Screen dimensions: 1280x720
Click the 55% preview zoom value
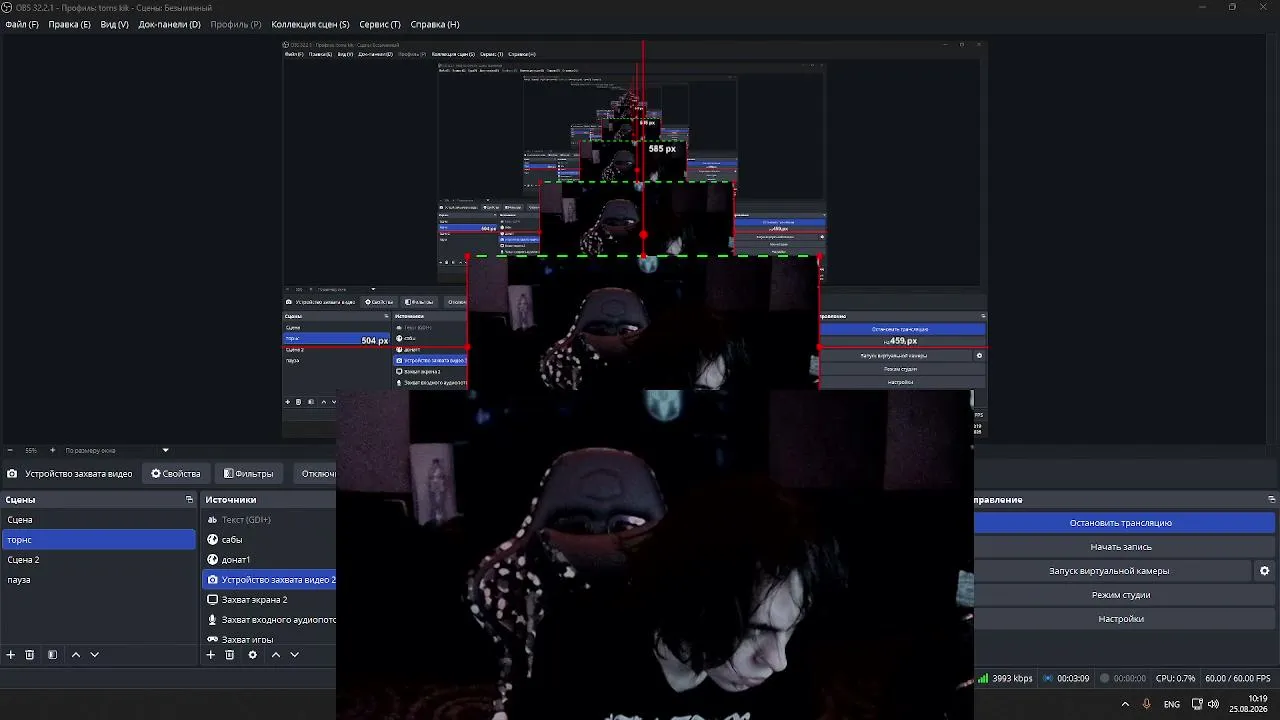tap(31, 450)
